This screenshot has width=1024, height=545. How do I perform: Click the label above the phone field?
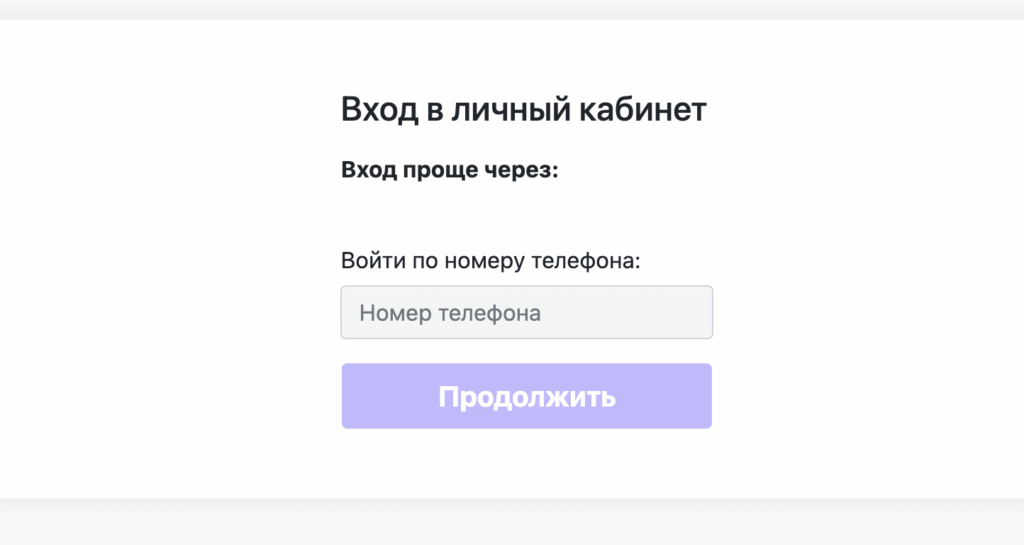490,261
